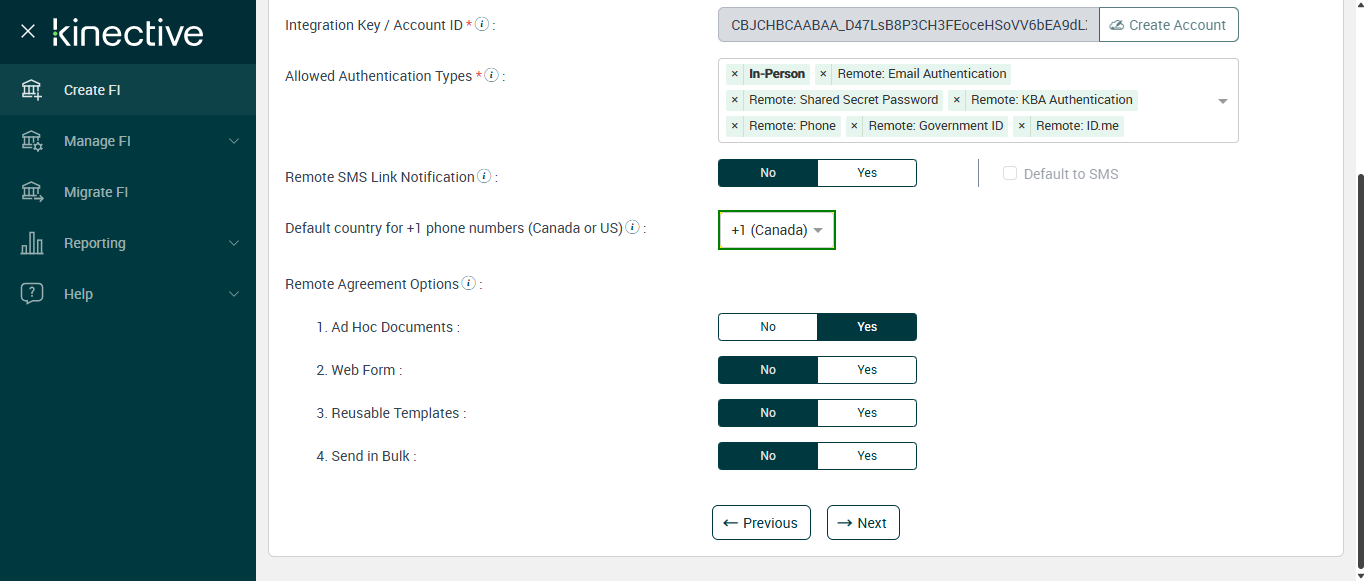Viewport: 1366px width, 581px height.
Task: Remove the Remote: Phone authentication tag
Action: point(735,126)
